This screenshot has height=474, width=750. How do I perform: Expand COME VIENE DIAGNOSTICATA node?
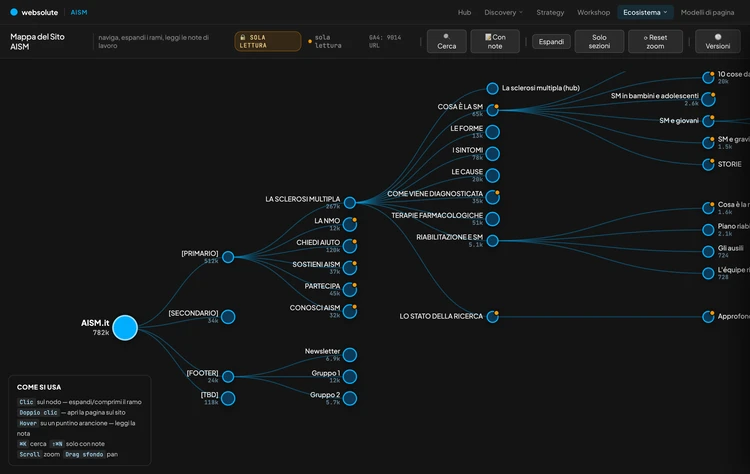493,197
